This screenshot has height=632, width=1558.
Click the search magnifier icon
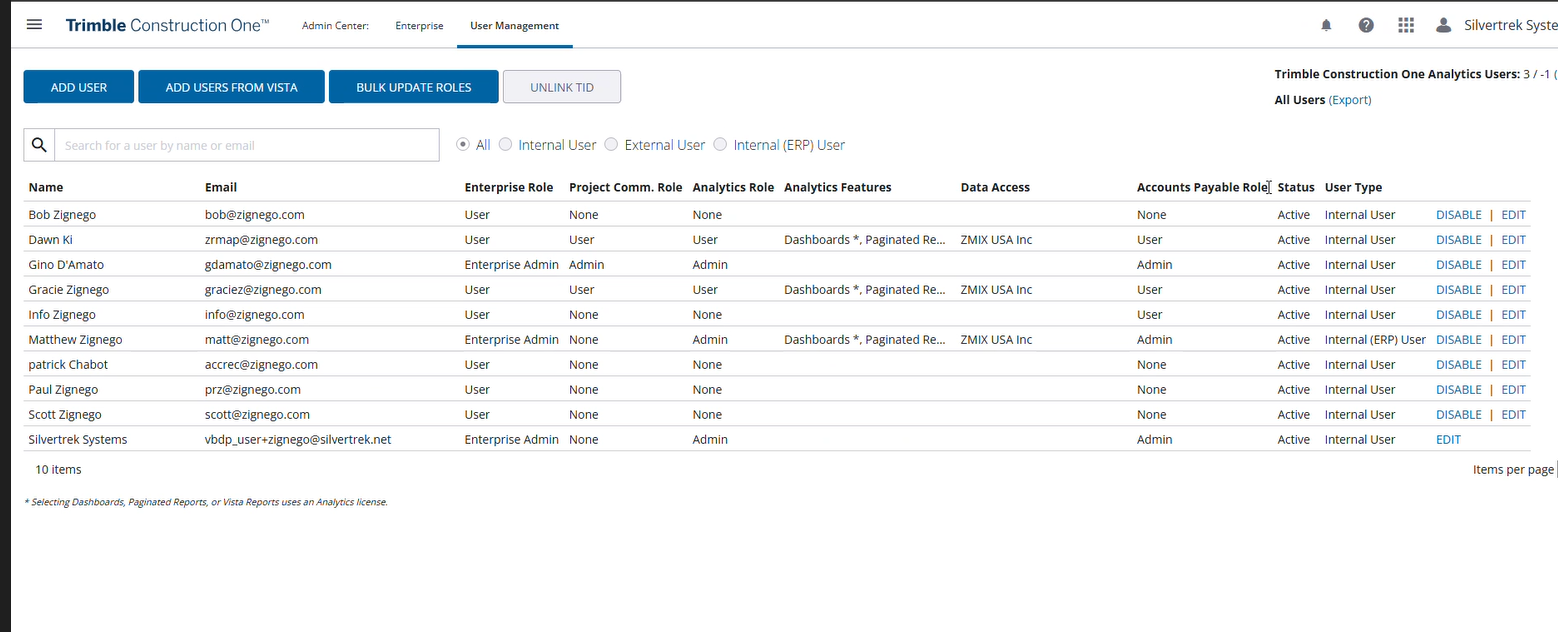pyautogui.click(x=39, y=145)
